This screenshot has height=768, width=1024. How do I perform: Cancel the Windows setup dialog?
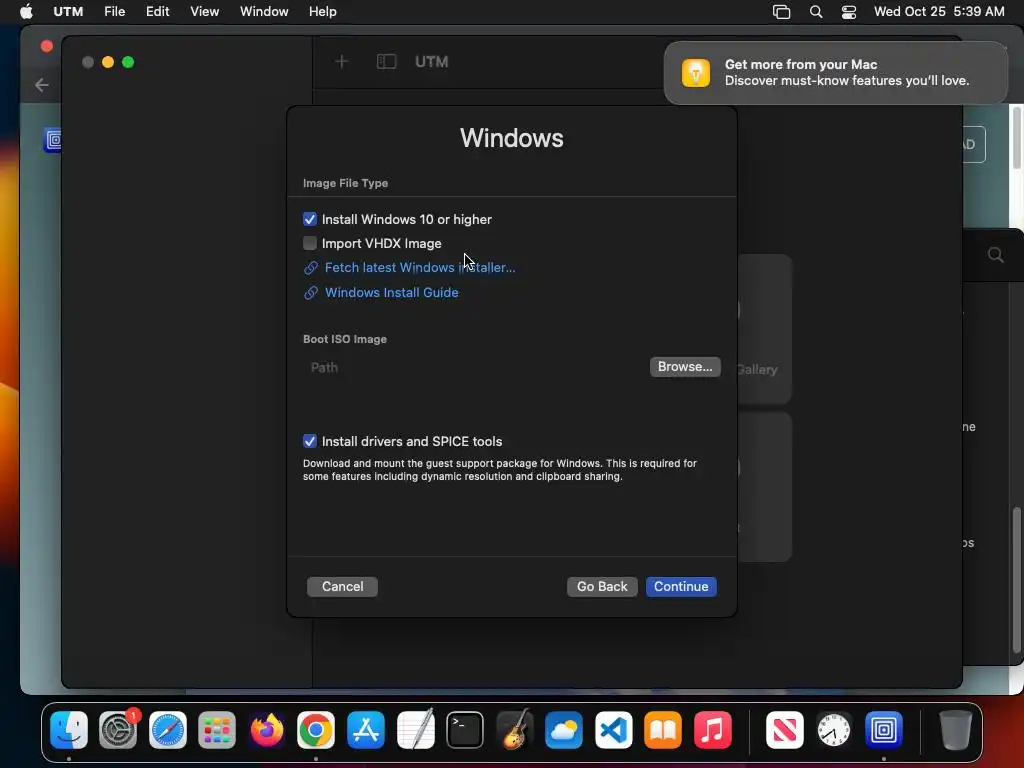point(342,586)
